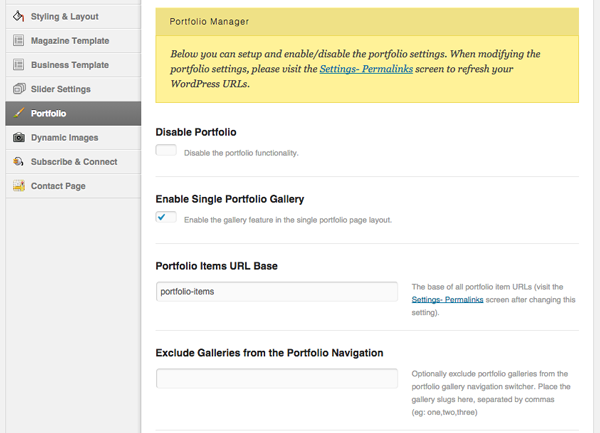Open the Styling & Layout section
The image size is (600, 433).
[73, 17]
